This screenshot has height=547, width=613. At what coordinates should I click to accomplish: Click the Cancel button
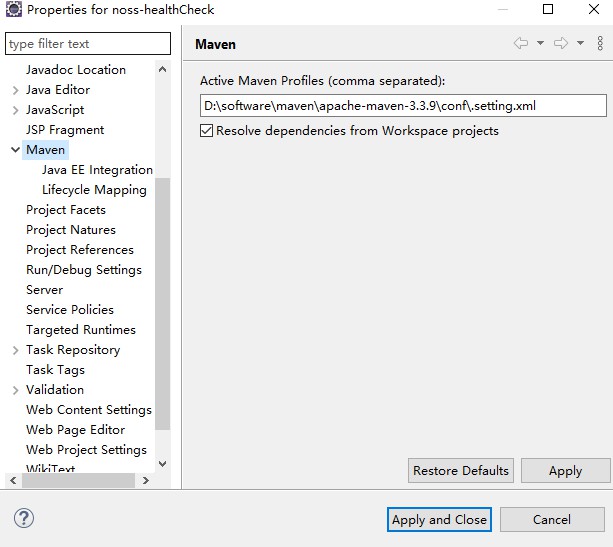(x=552, y=520)
